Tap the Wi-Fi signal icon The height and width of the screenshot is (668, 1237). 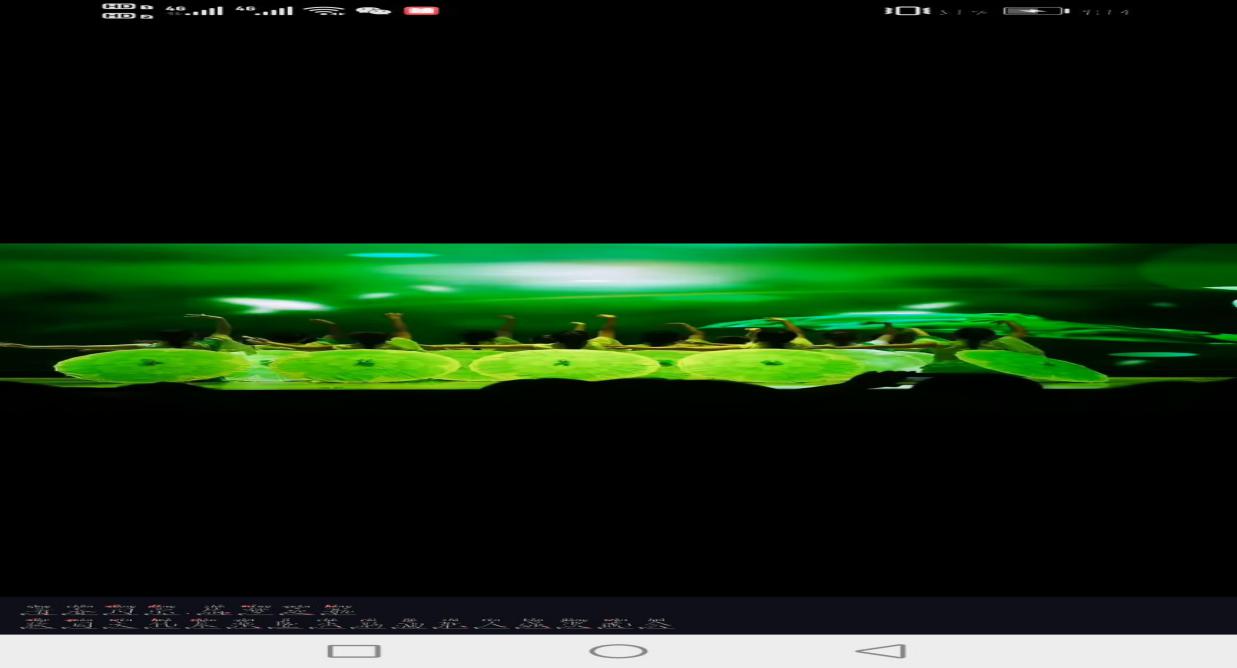(x=323, y=11)
